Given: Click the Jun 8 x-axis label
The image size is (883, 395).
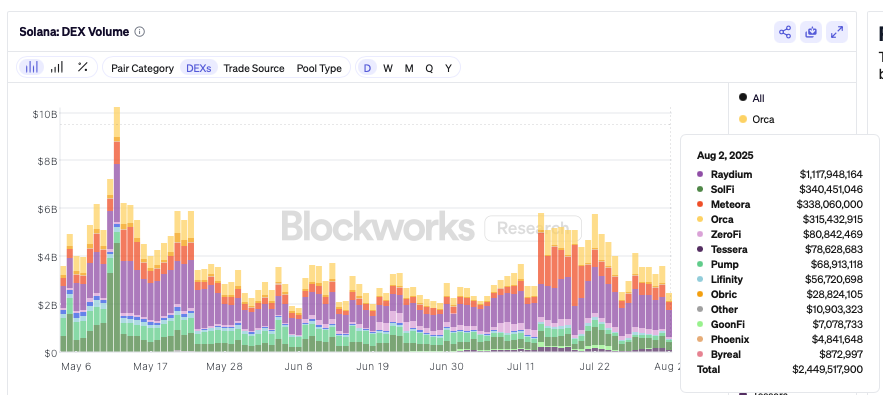Looking at the screenshot, I should click(x=298, y=367).
